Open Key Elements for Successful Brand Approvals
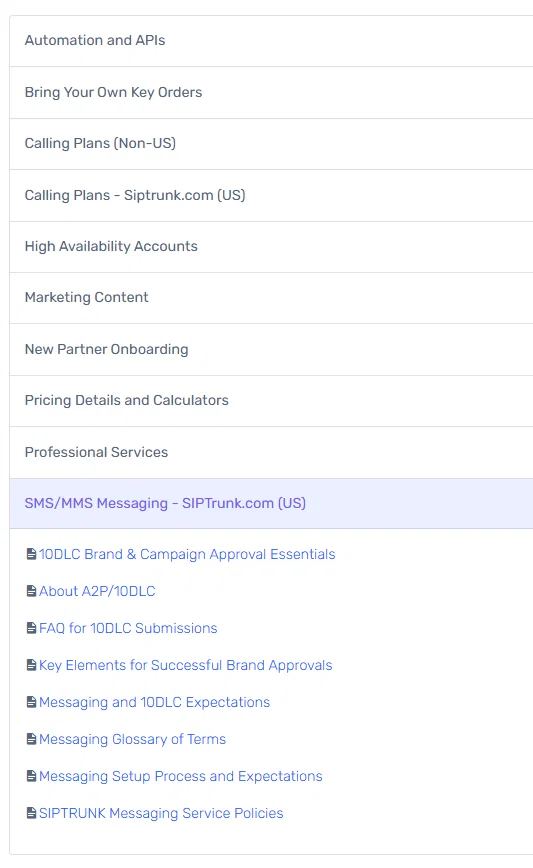This screenshot has width=533, height=868. [186, 665]
